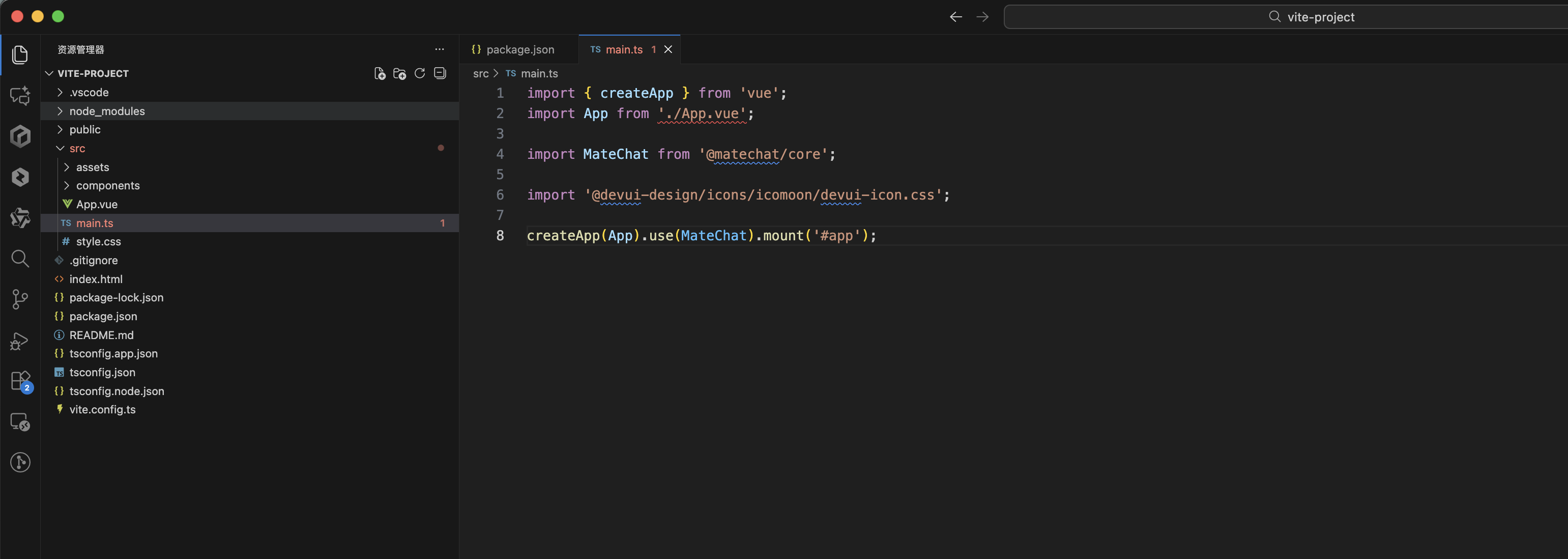1568x559 pixels.
Task: Expand the node_modules folder
Action: click(x=106, y=111)
